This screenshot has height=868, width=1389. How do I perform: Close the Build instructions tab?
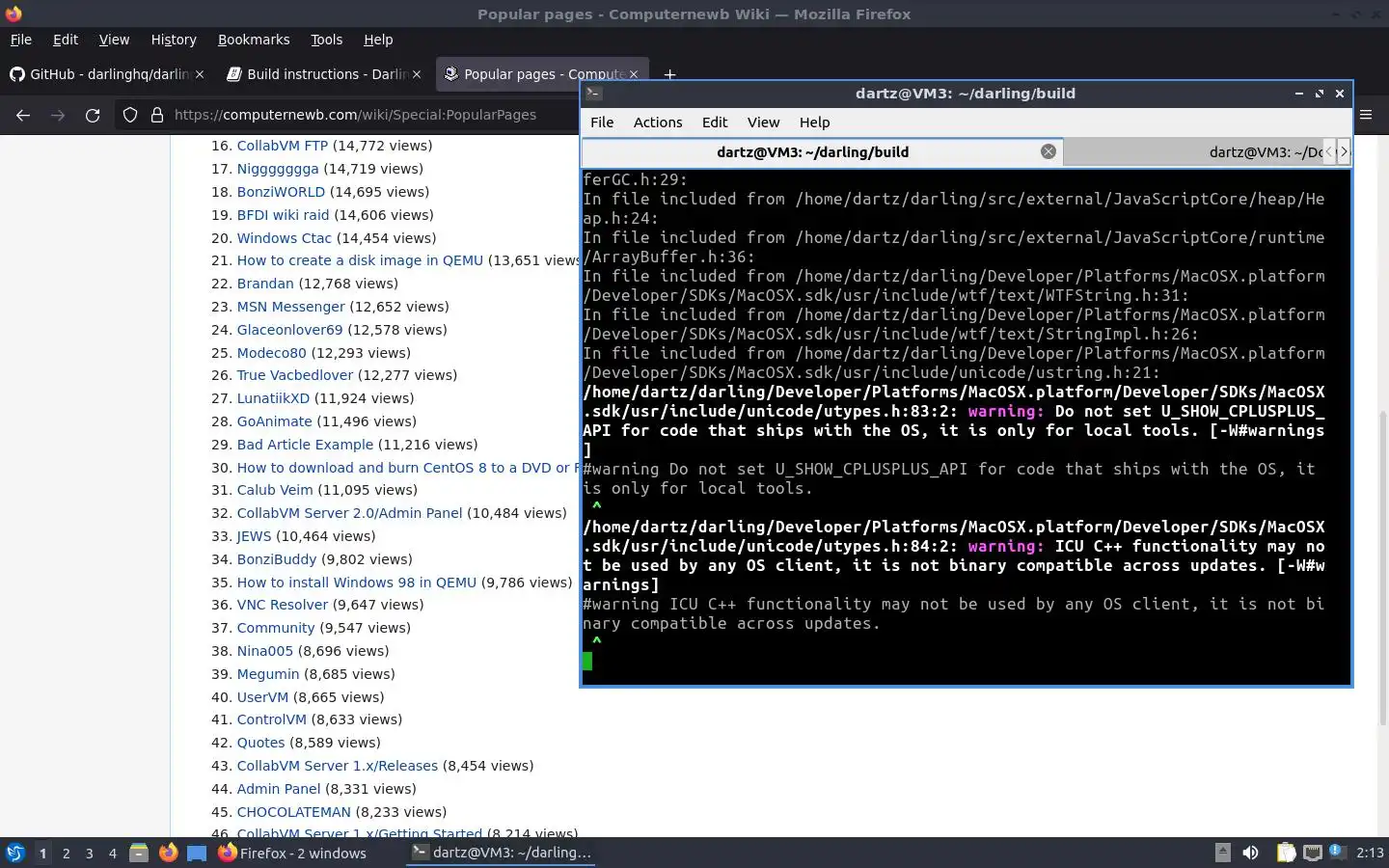click(x=417, y=74)
